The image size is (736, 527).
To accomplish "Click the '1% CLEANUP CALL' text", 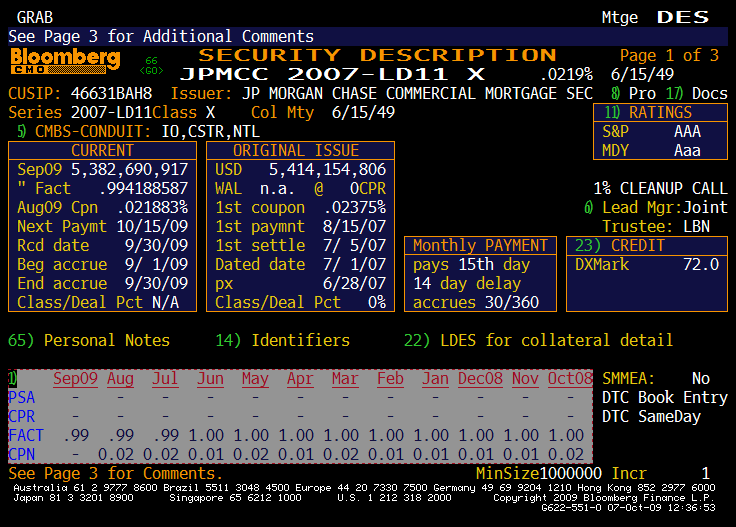I will click(x=660, y=188).
